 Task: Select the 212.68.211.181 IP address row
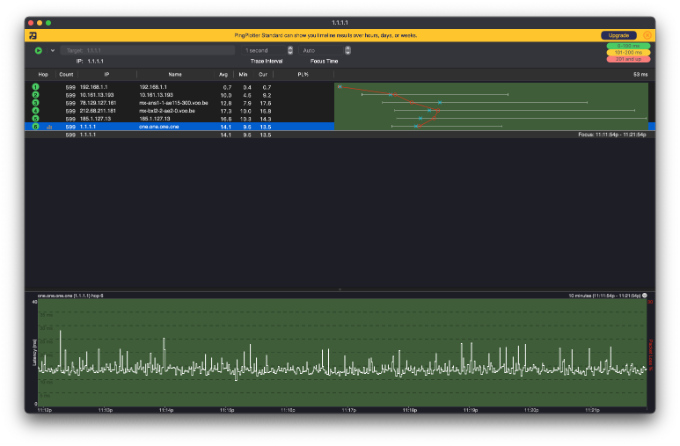tap(98, 111)
